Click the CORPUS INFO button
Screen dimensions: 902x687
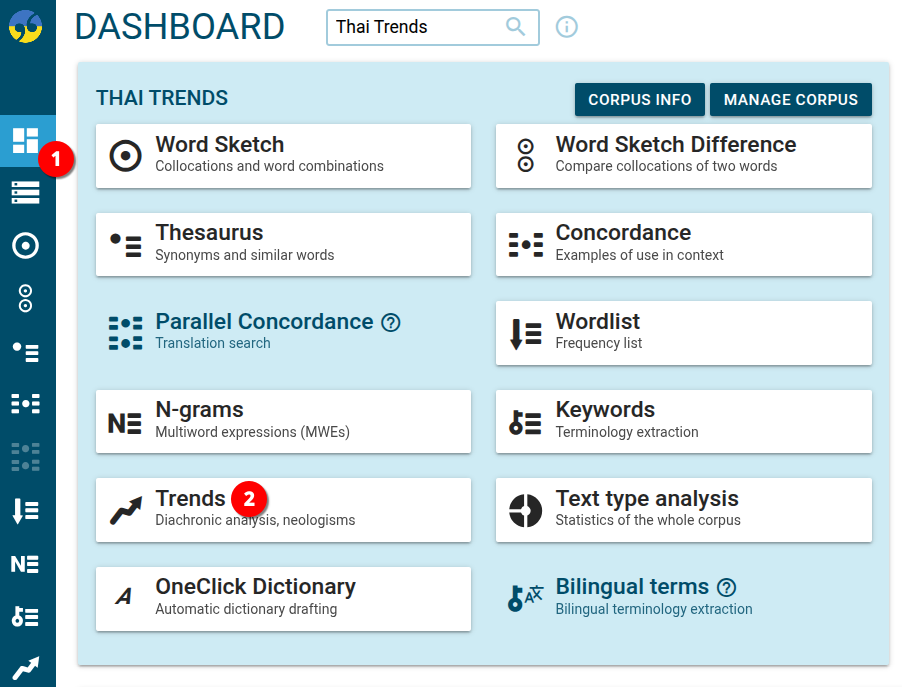[640, 100]
